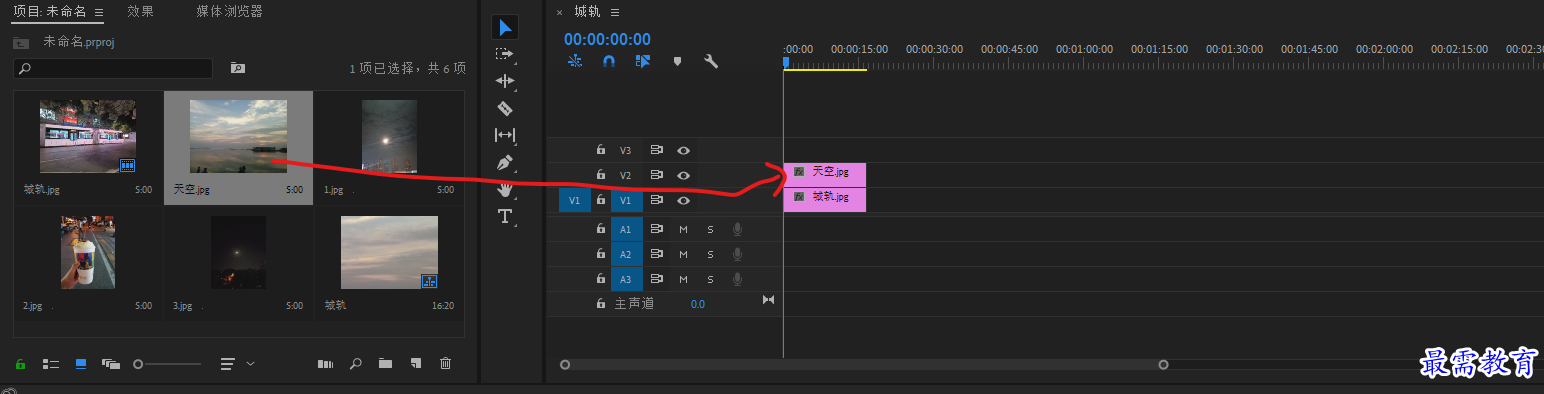Select the Ripple Edit tool
Screen dimensions: 1544x394
(x=505, y=81)
